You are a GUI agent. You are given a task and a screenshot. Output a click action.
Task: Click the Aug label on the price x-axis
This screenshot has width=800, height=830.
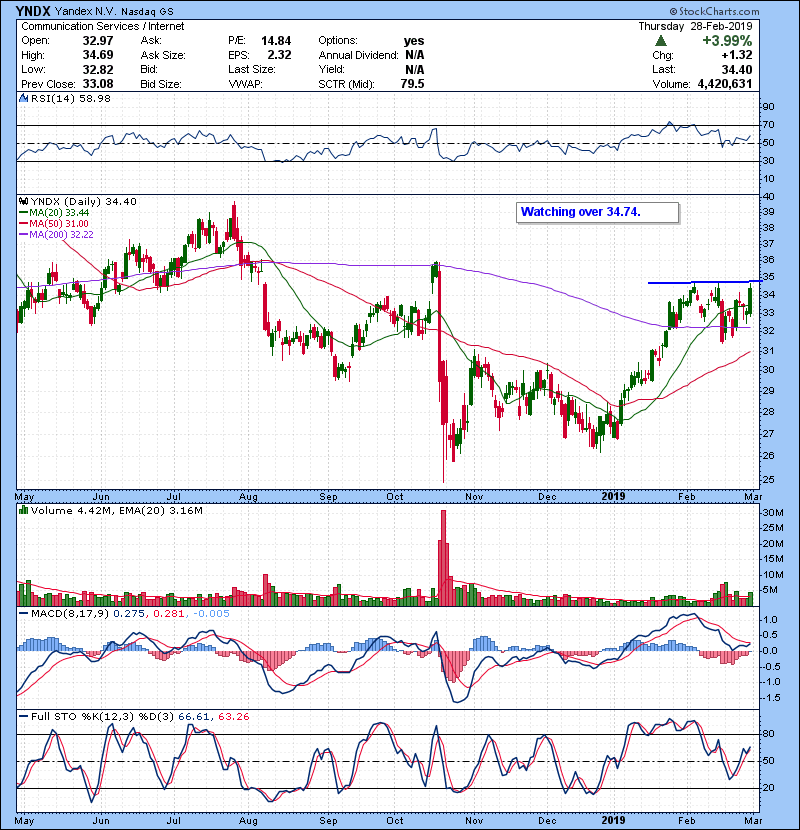click(248, 497)
